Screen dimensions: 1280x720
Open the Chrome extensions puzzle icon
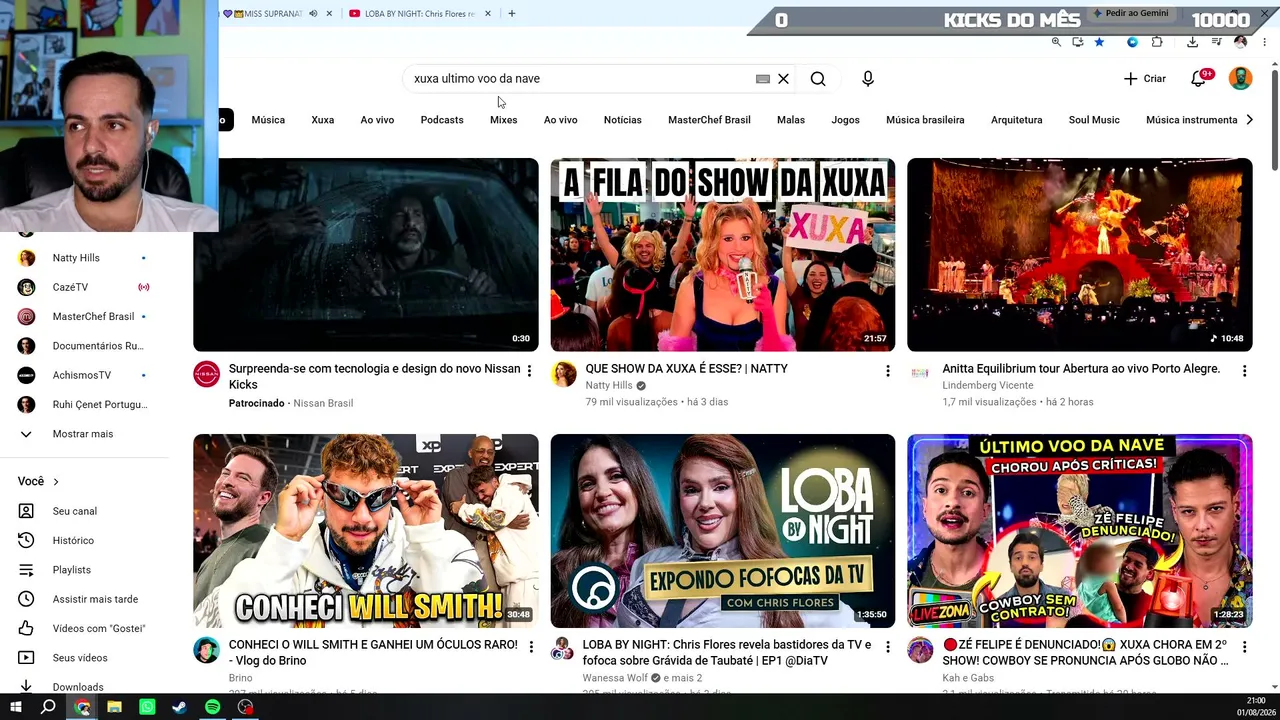pos(1157,42)
